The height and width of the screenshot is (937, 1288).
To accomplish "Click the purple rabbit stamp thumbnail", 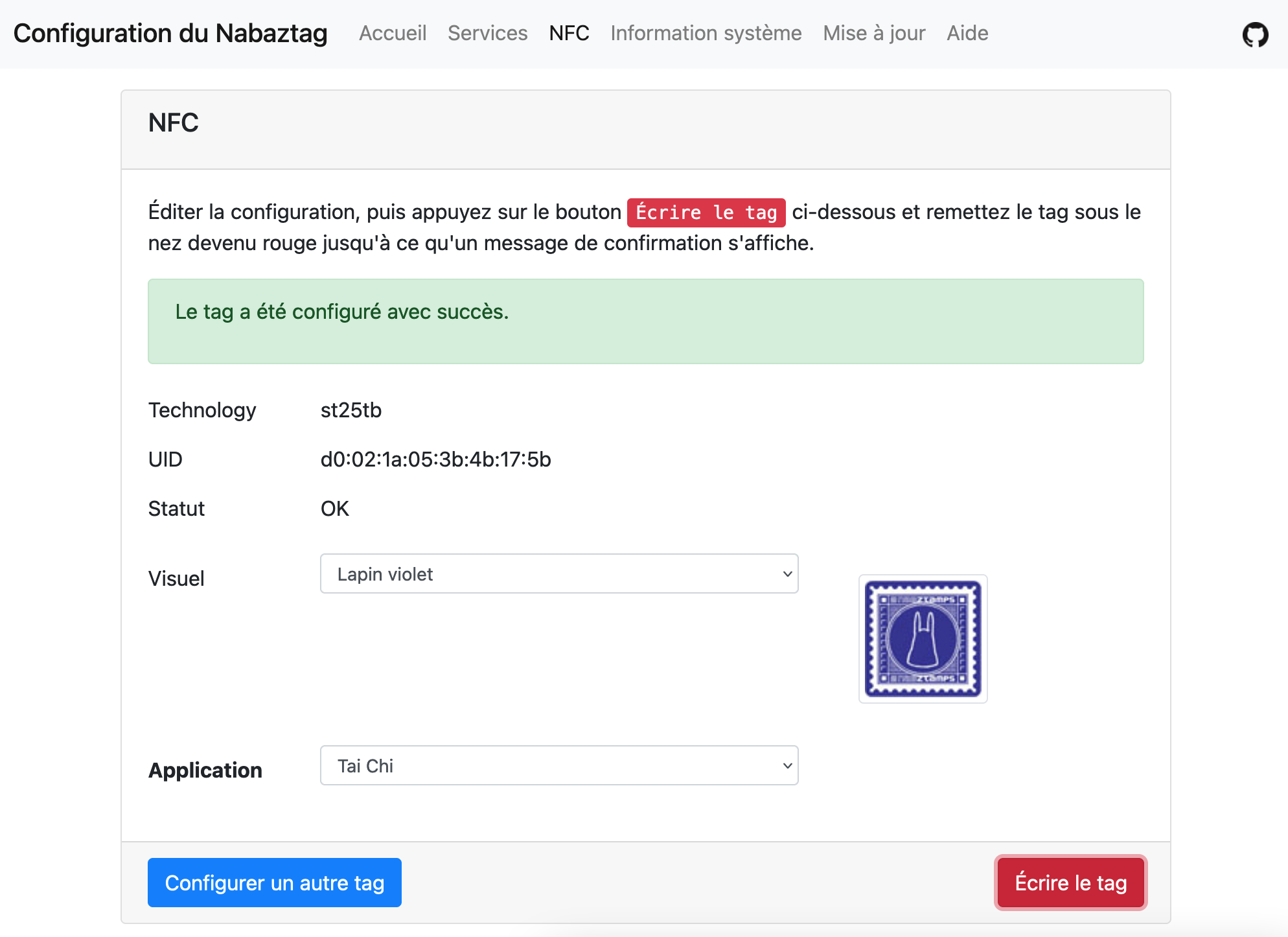I will coord(923,638).
